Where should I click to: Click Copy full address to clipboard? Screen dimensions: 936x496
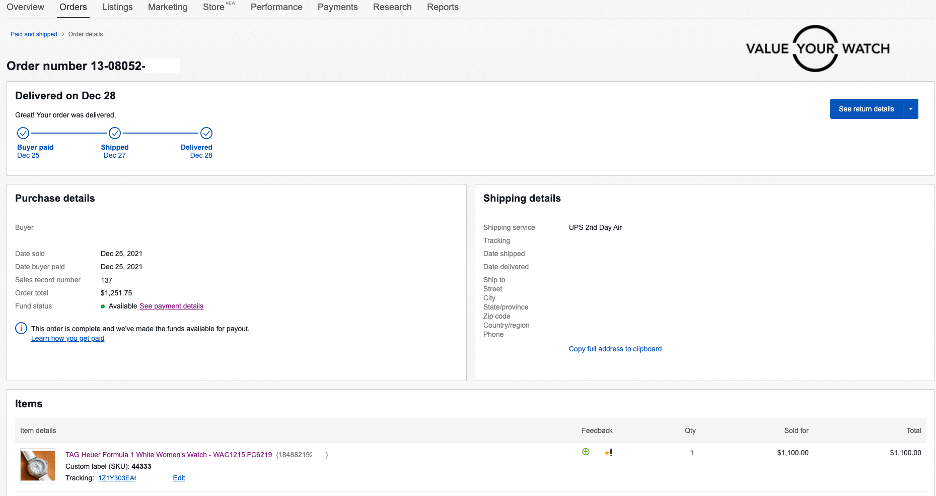click(x=614, y=349)
